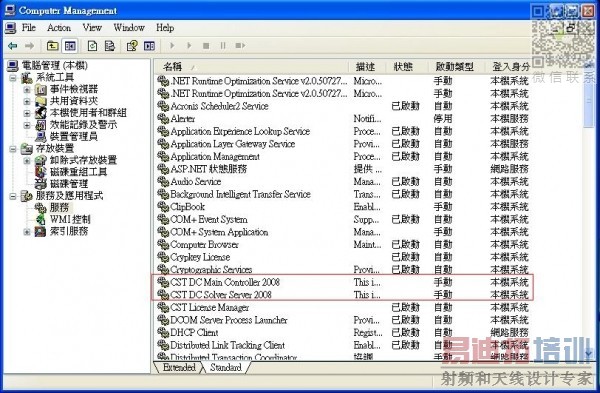This screenshot has width=600, height=393.
Task: Expand the 索引服務 tree node
Action: [x=27, y=232]
